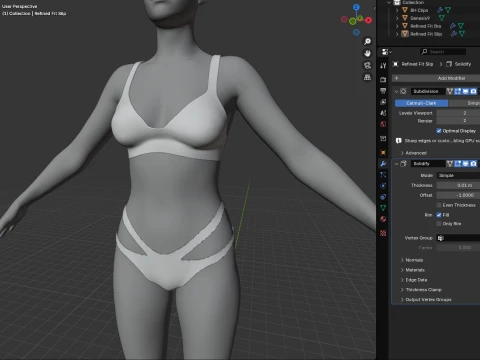
Task: Click BH Clips modifier wrench icon
Action: point(440,10)
